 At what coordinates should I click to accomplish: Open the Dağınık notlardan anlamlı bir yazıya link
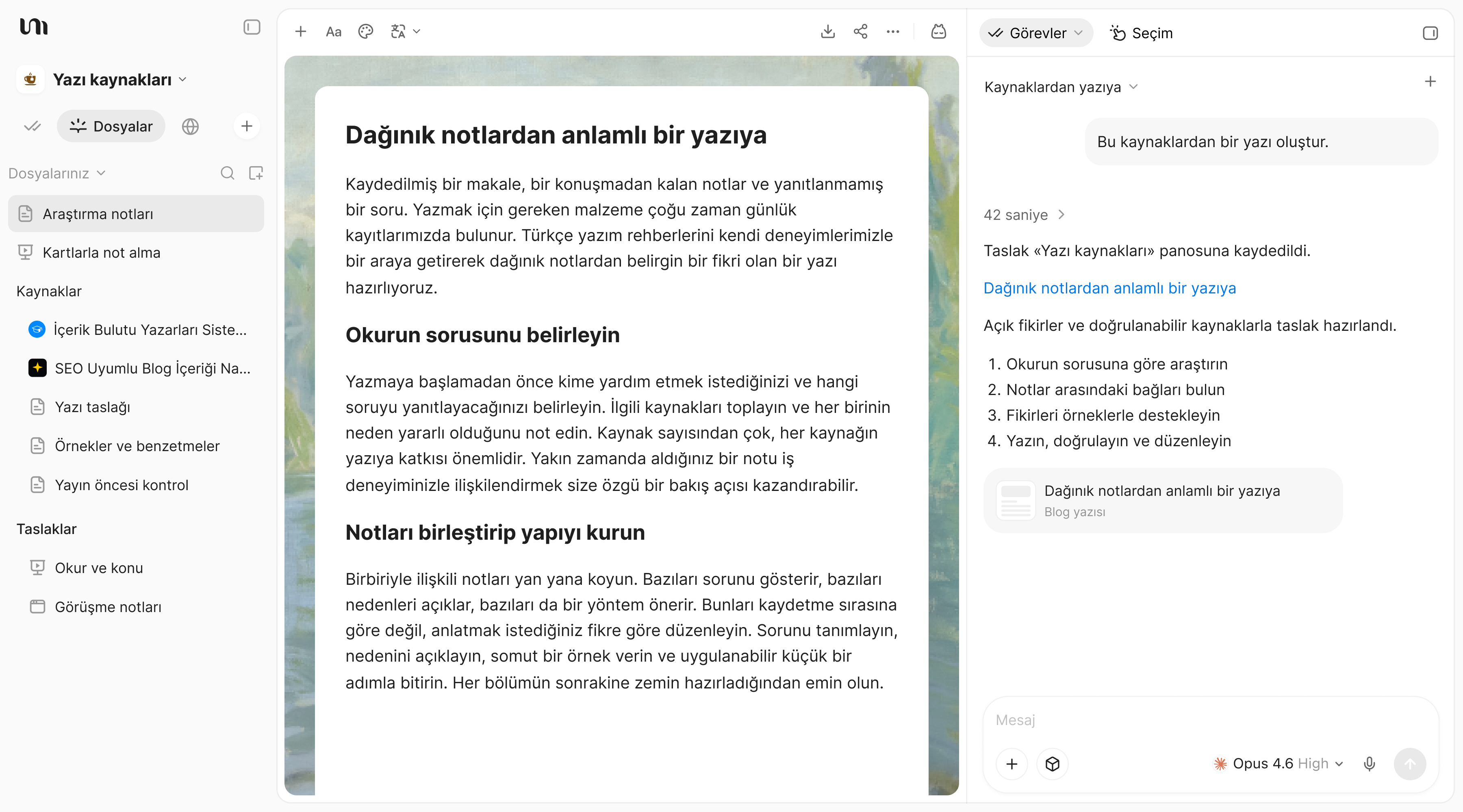[x=1110, y=288]
